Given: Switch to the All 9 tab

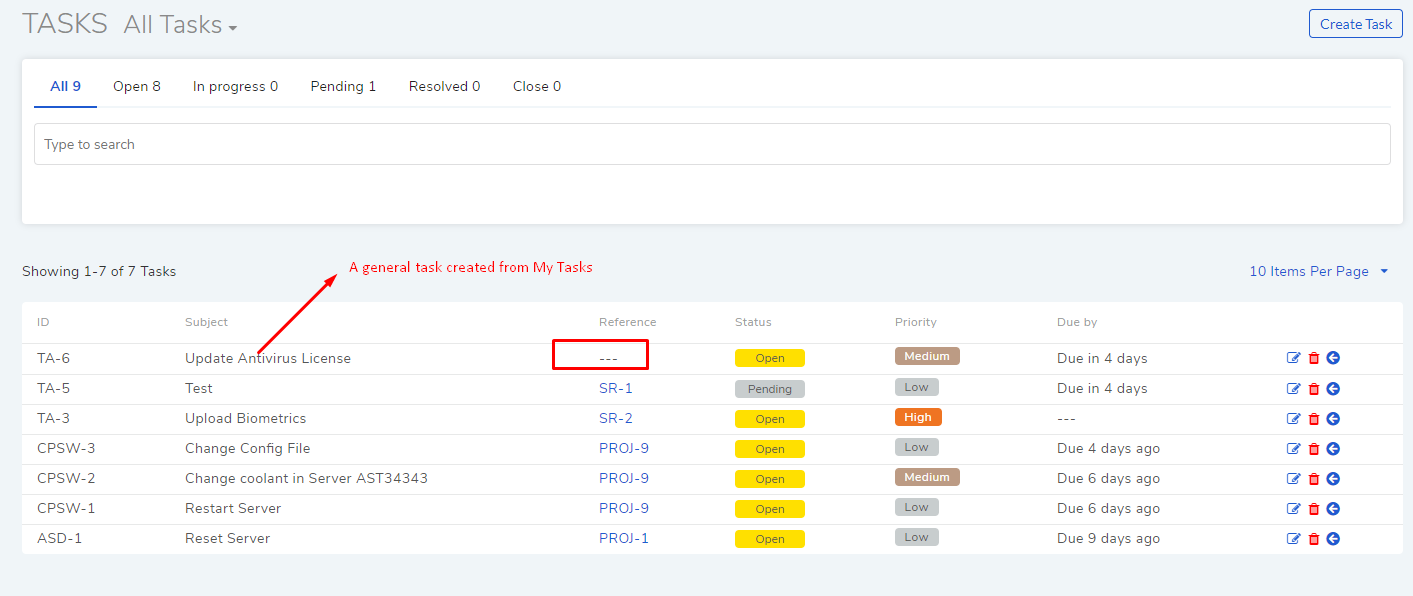Looking at the screenshot, I should tap(65, 86).
